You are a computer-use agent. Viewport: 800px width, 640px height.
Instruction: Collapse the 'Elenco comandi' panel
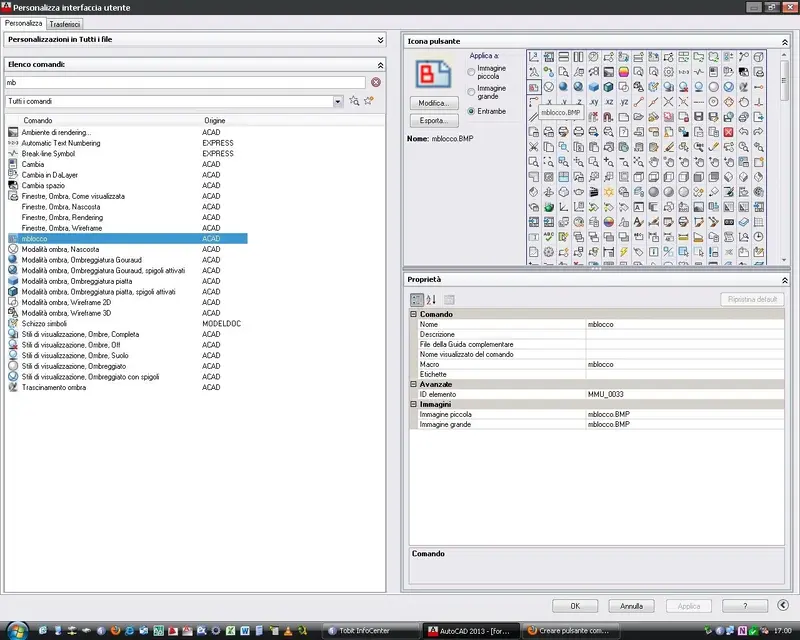[x=380, y=65]
